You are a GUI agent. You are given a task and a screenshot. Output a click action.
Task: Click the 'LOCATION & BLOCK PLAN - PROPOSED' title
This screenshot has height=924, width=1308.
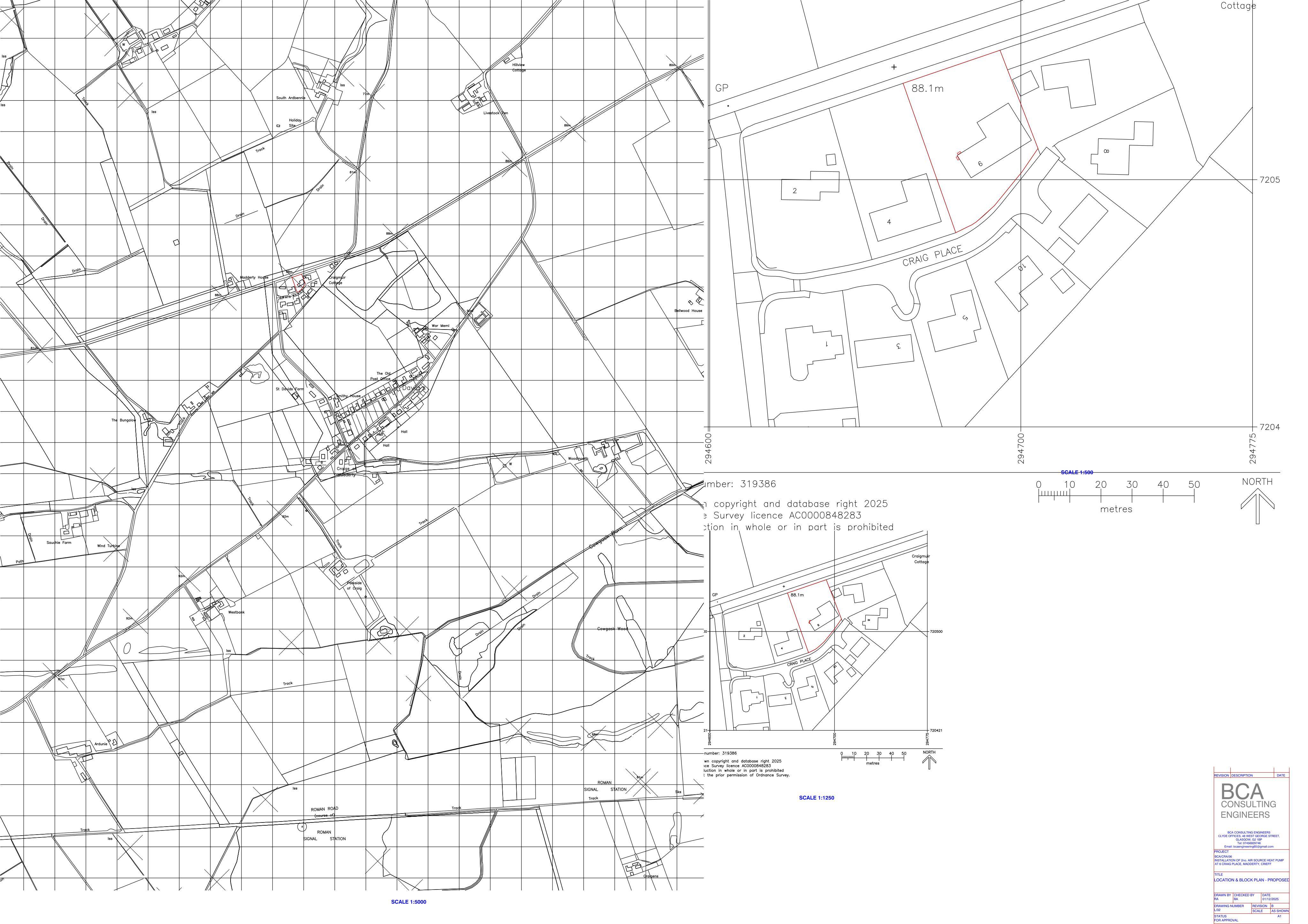pos(1251,880)
